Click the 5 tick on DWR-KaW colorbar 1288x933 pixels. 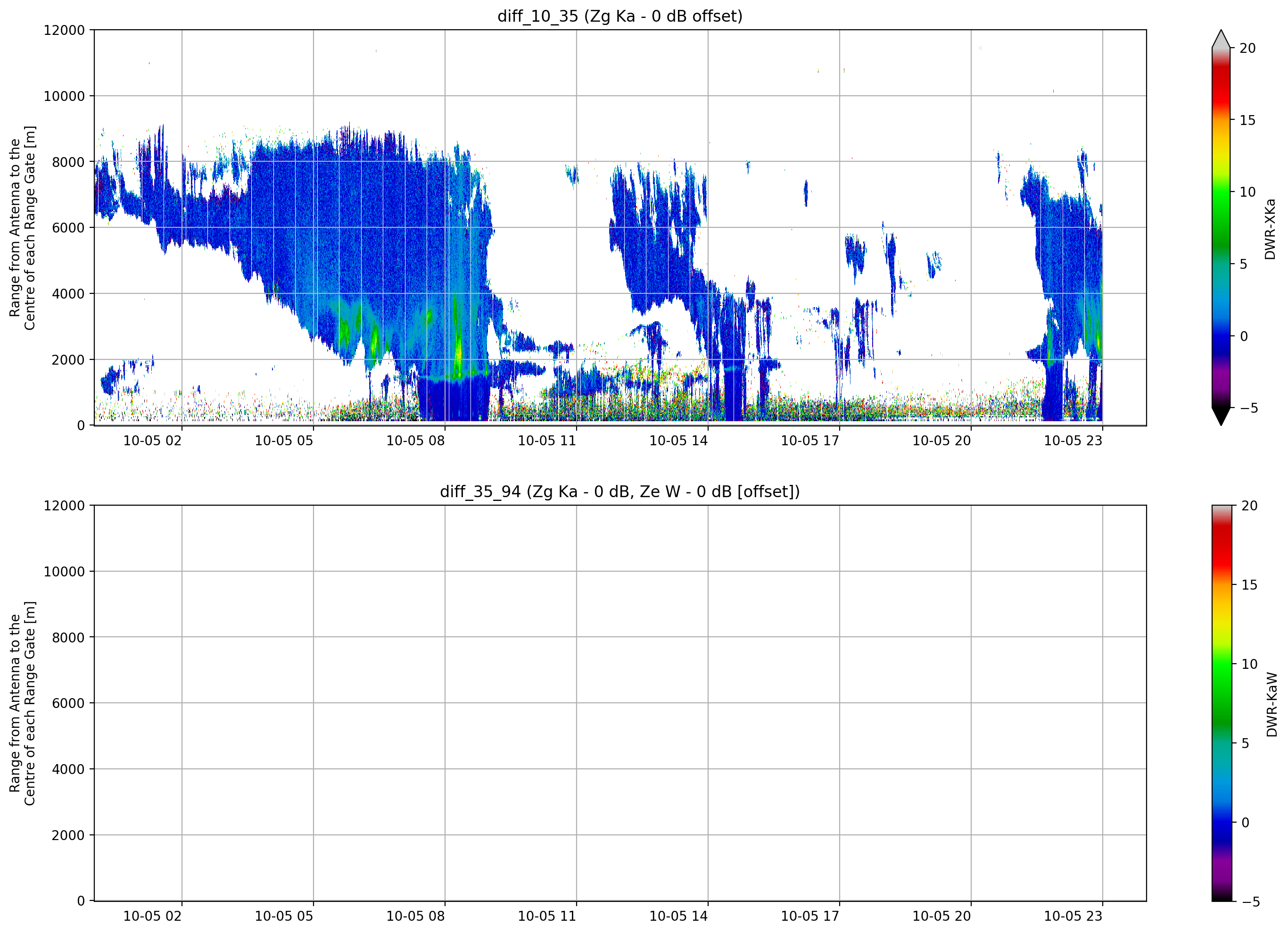1246,743
